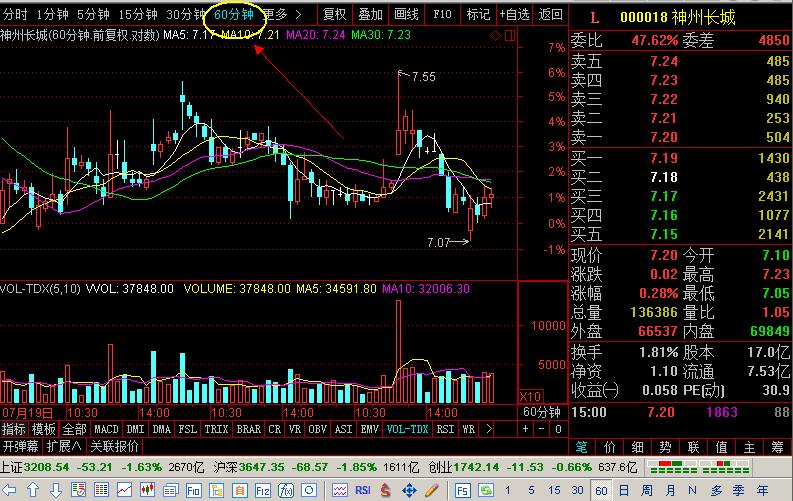
Task: Select the MACD indicator tab
Action: pyautogui.click(x=106, y=429)
